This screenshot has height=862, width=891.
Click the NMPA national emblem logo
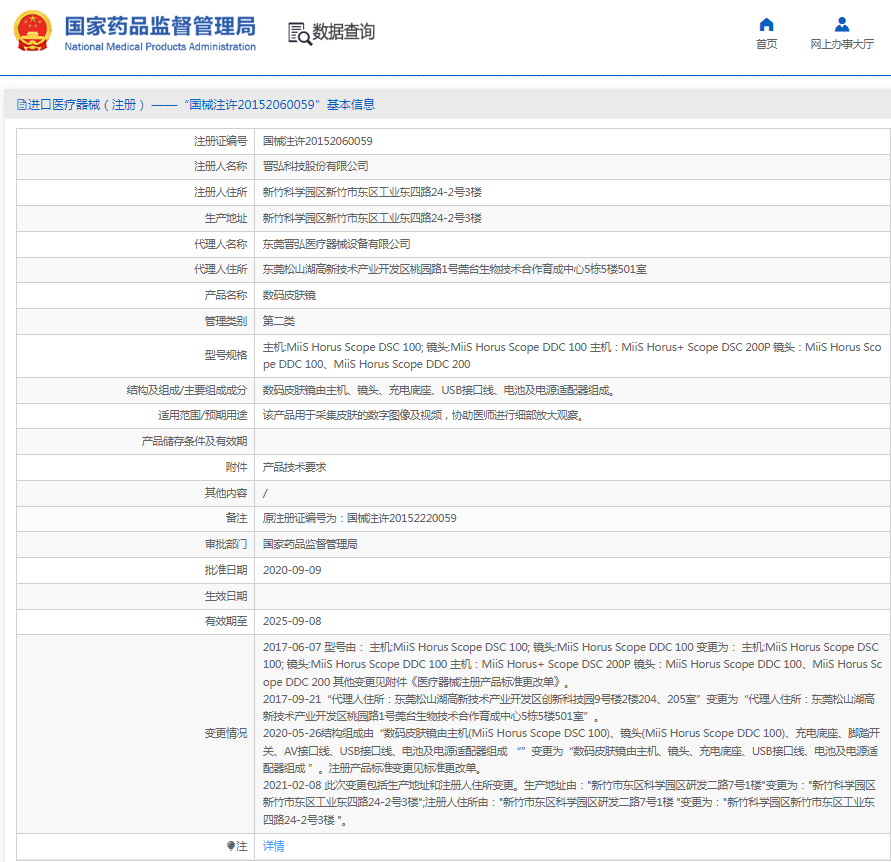(x=32, y=32)
